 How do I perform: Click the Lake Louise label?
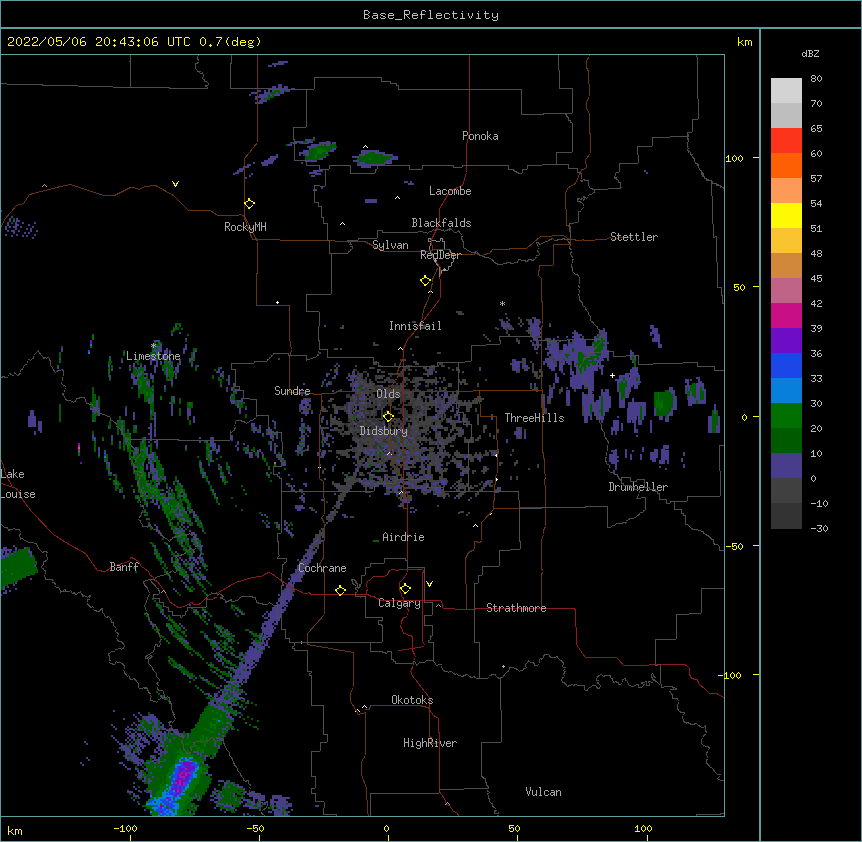[x=18, y=484]
